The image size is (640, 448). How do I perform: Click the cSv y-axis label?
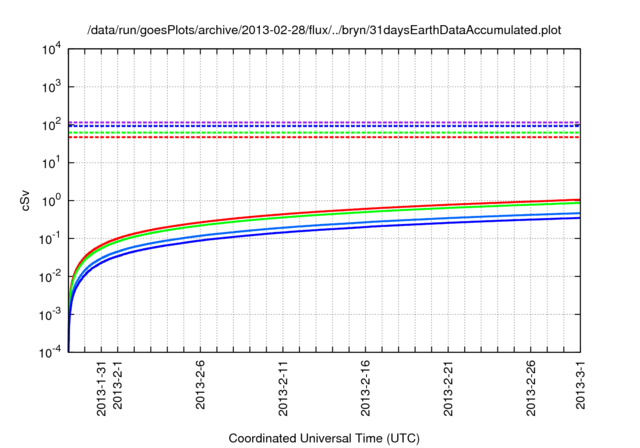click(25, 201)
